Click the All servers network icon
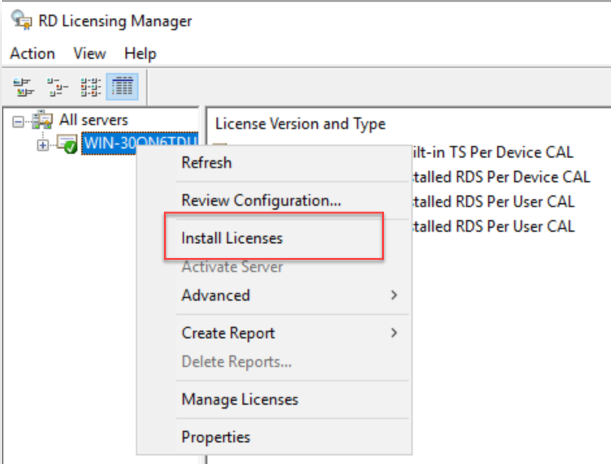Screen dimensions: 611x464 pos(42,121)
